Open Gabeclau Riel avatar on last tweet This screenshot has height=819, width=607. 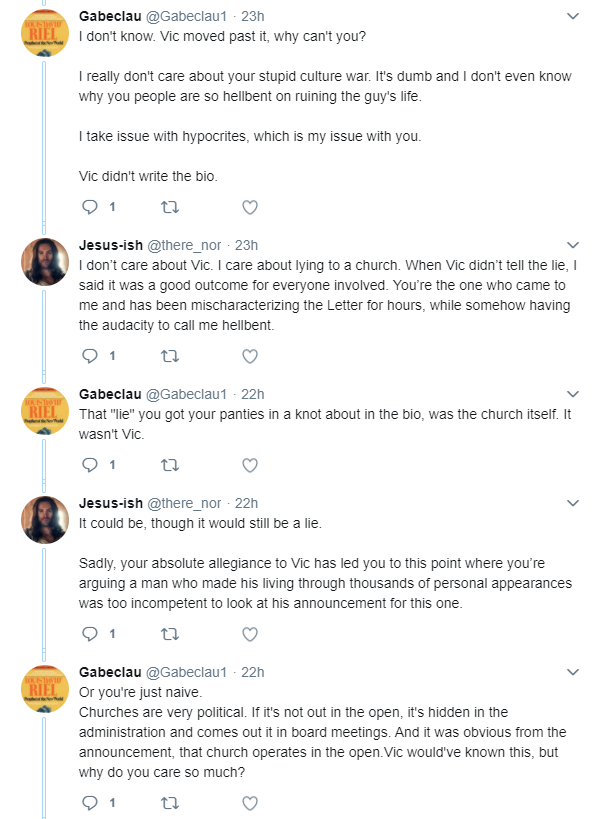45,688
